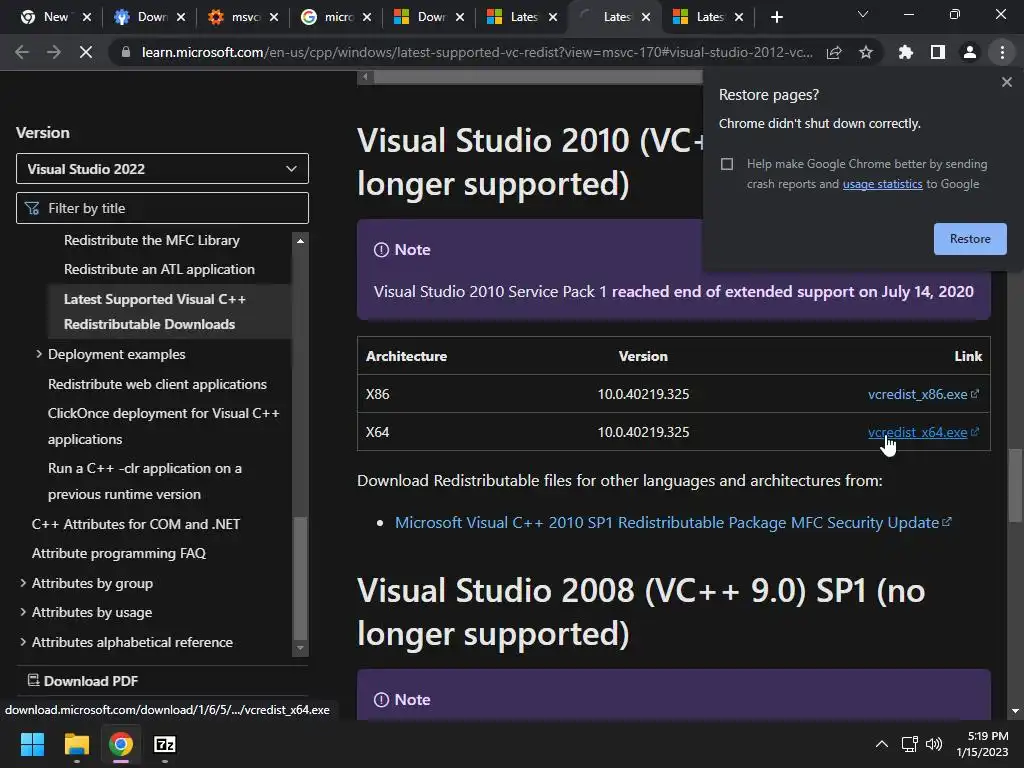The image size is (1024, 768).
Task: Open volume tray icon
Action: point(934,744)
